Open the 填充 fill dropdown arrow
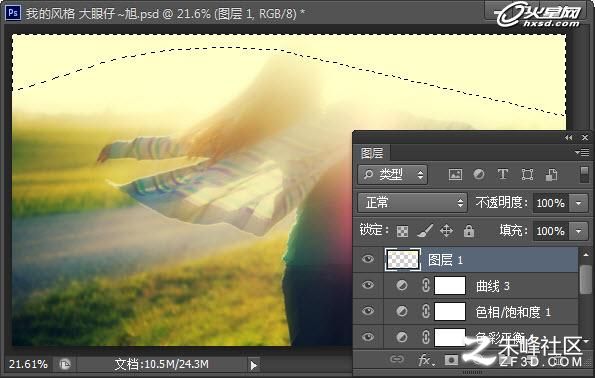This screenshot has width=595, height=378. [579, 231]
